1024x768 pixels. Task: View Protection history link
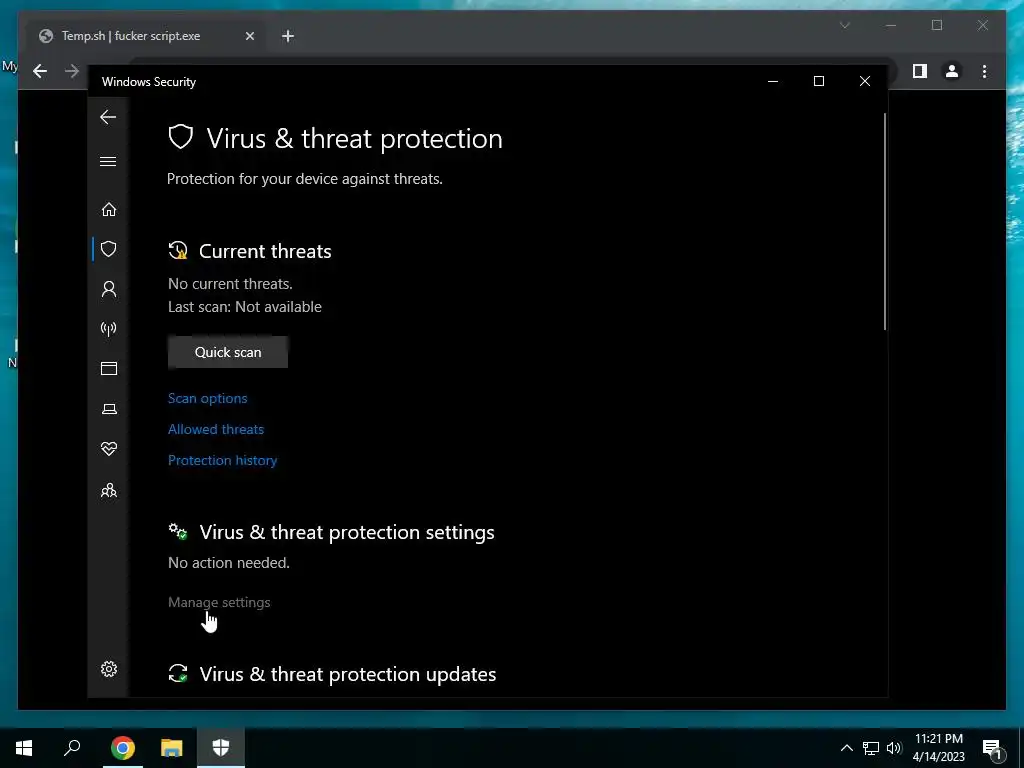[223, 460]
